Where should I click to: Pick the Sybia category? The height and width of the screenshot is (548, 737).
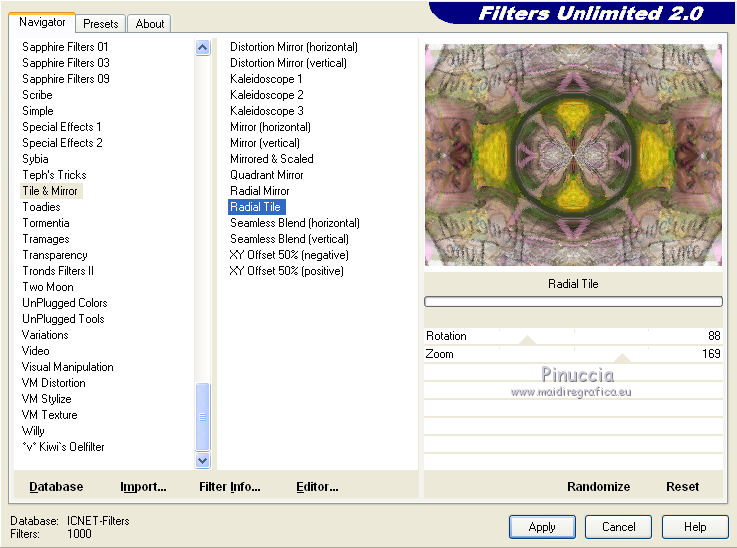coord(35,159)
